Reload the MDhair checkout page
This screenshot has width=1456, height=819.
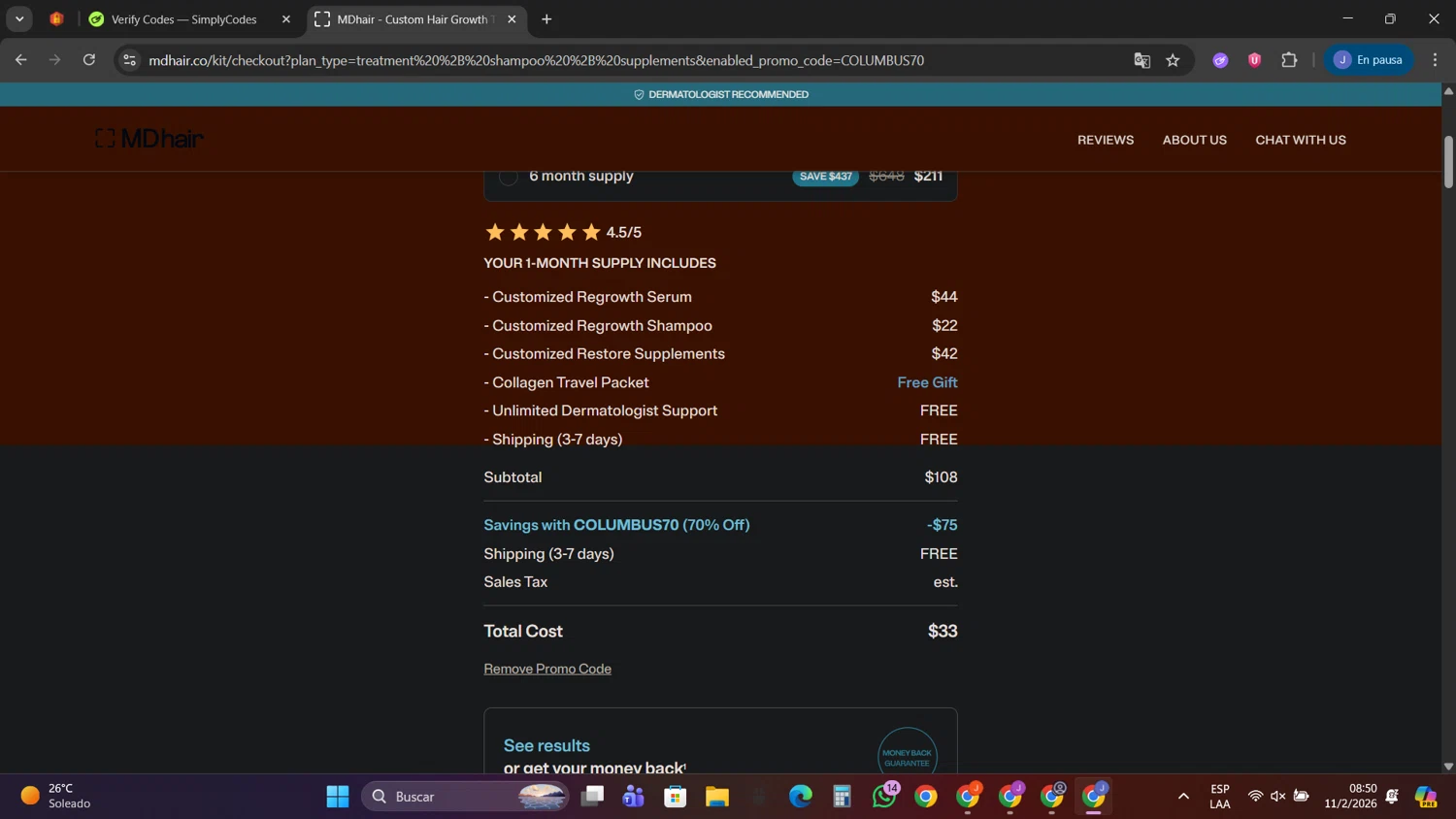[89, 60]
